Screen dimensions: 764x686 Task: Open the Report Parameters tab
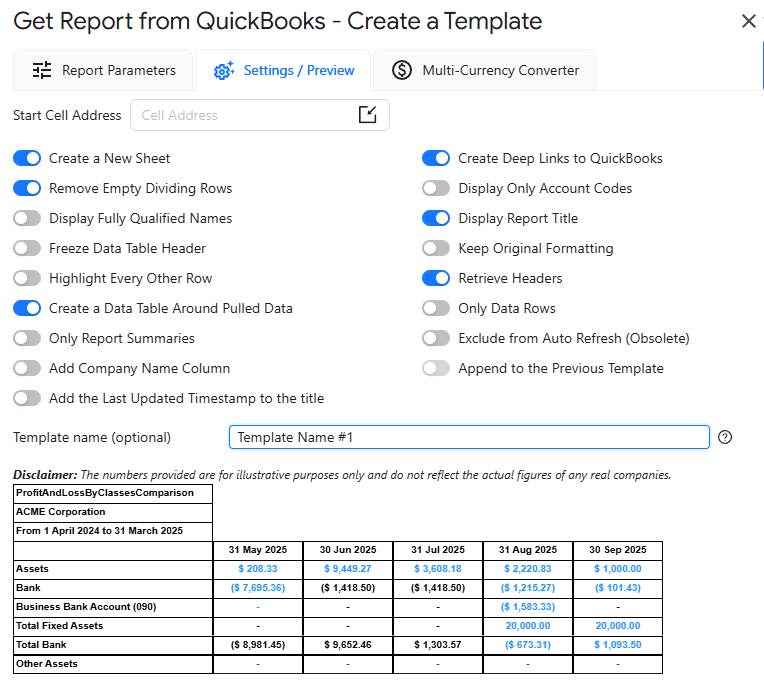click(x=104, y=70)
